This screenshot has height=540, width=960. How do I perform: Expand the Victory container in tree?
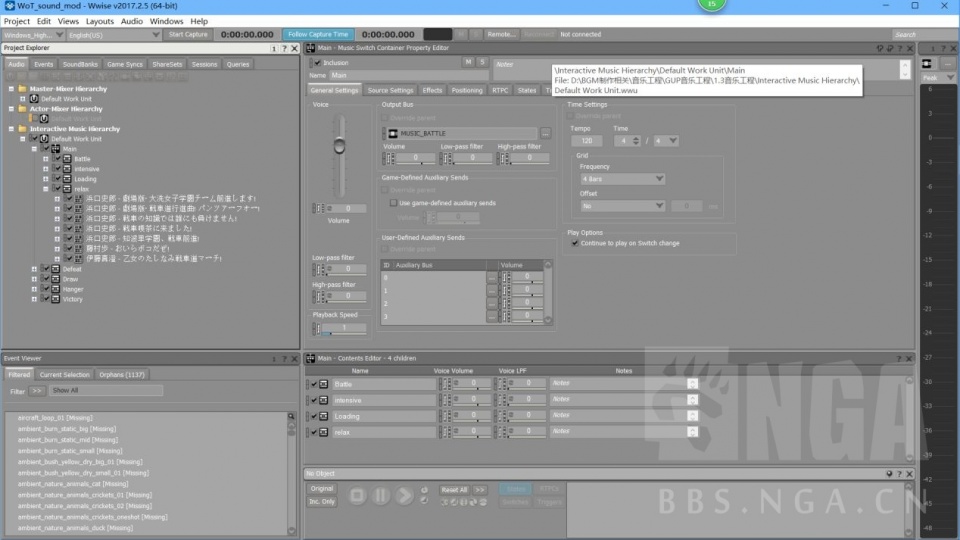tap(34, 299)
